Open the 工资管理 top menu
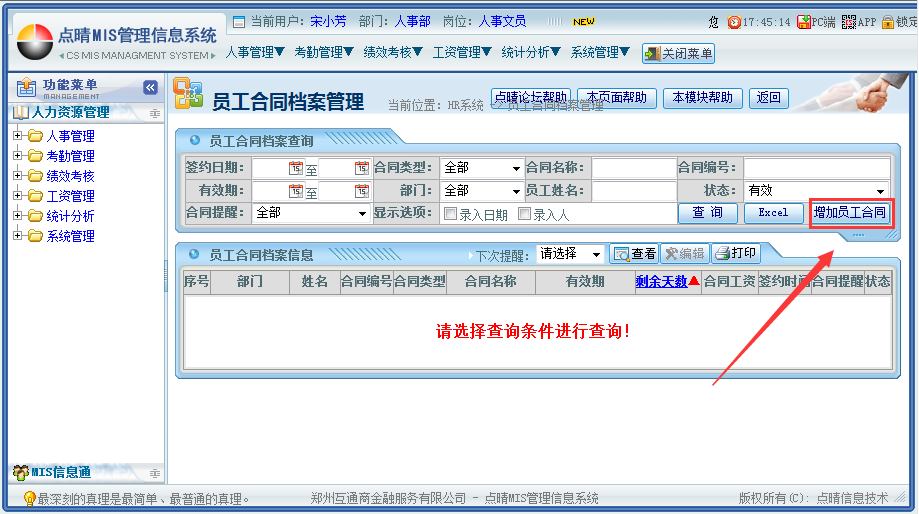 [463, 52]
